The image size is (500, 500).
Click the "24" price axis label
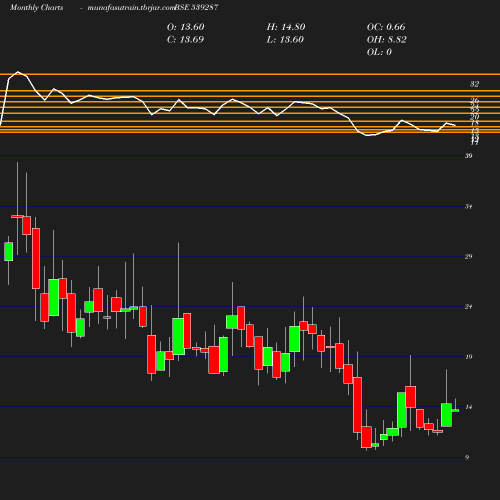tap(469, 307)
